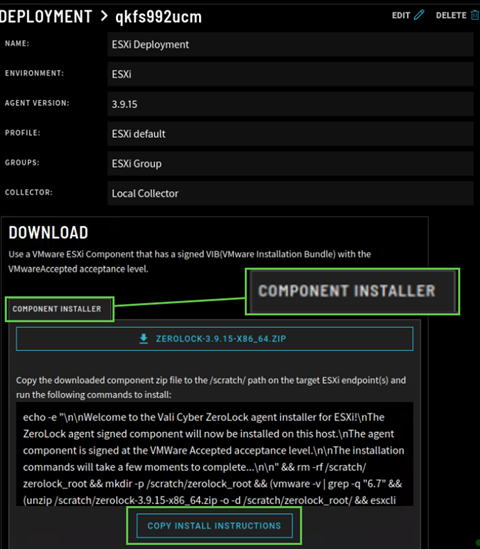Click the download arrow icon beside ZEROLOCK zip

pos(144,339)
